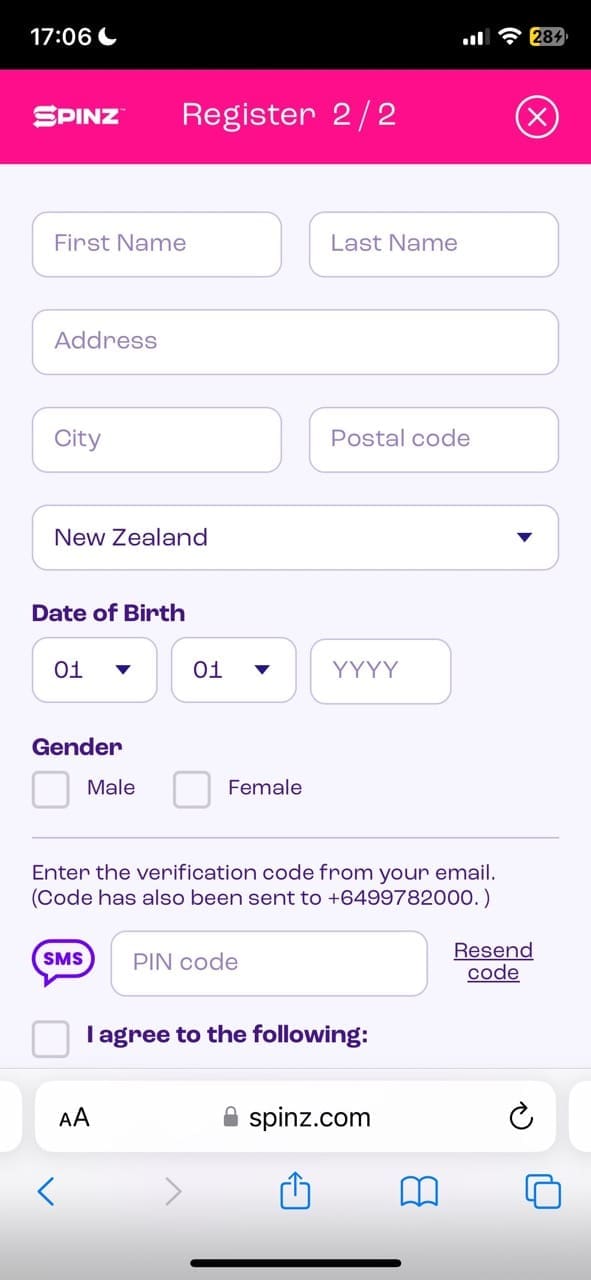
Task: Check the Female gender box
Action: pyautogui.click(x=192, y=788)
